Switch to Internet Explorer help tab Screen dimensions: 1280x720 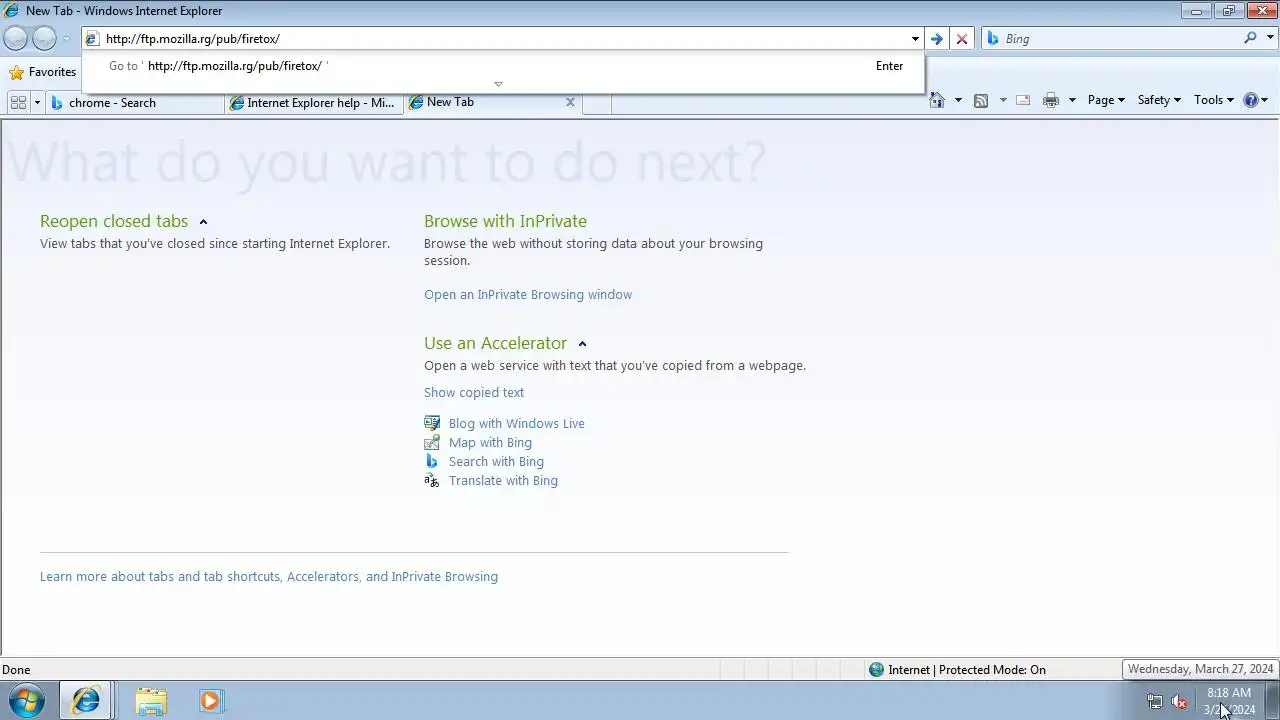pyautogui.click(x=314, y=102)
